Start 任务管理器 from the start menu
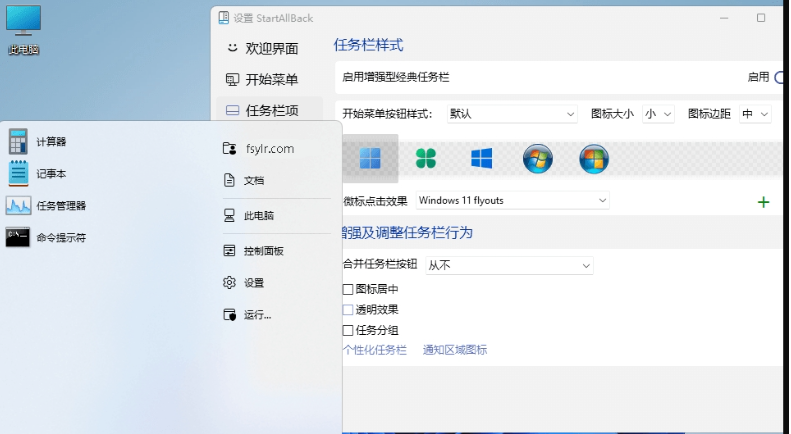This screenshot has height=434, width=791. point(46,206)
